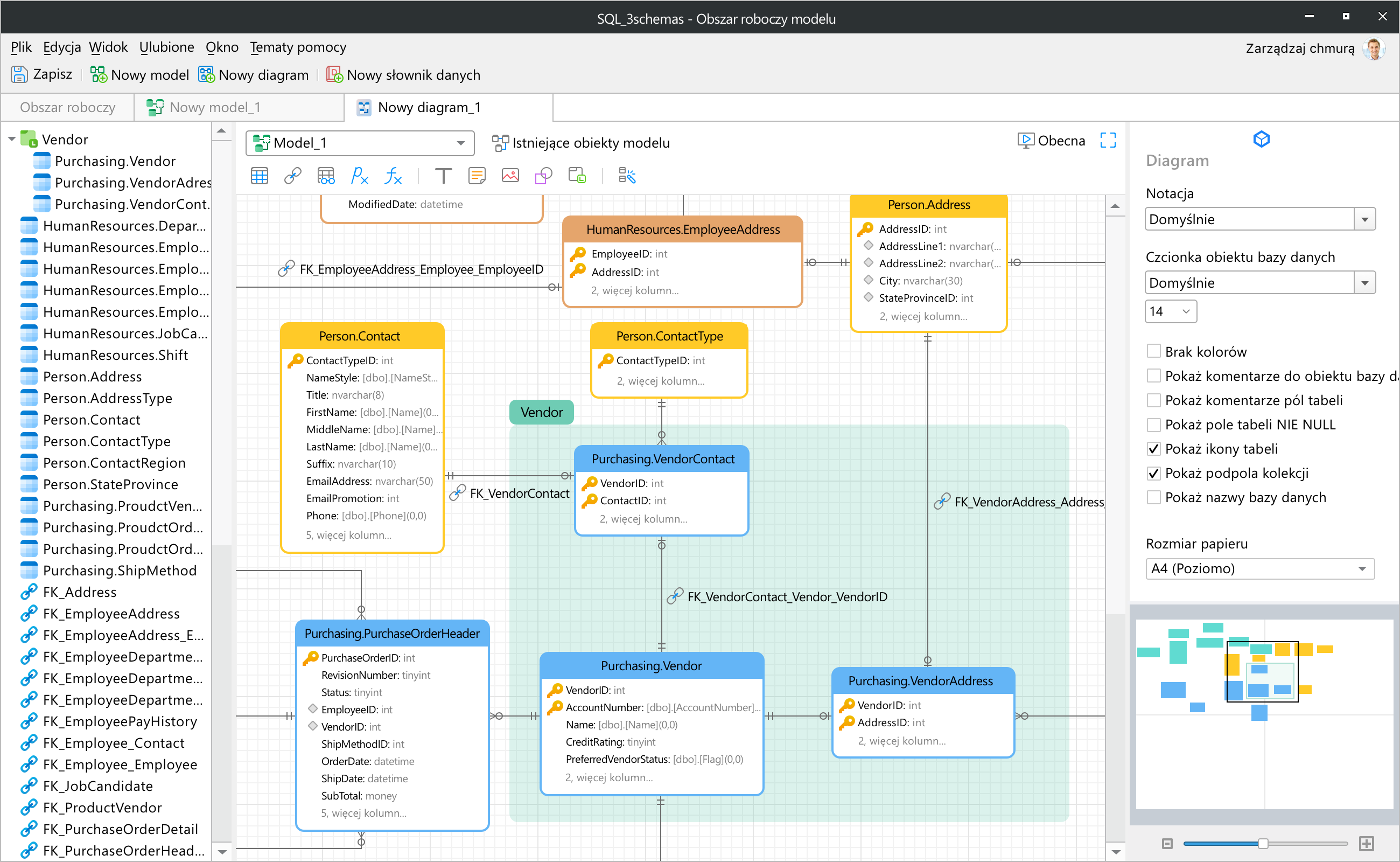Select the add table tool icon
1400x862 pixels.
259,176
